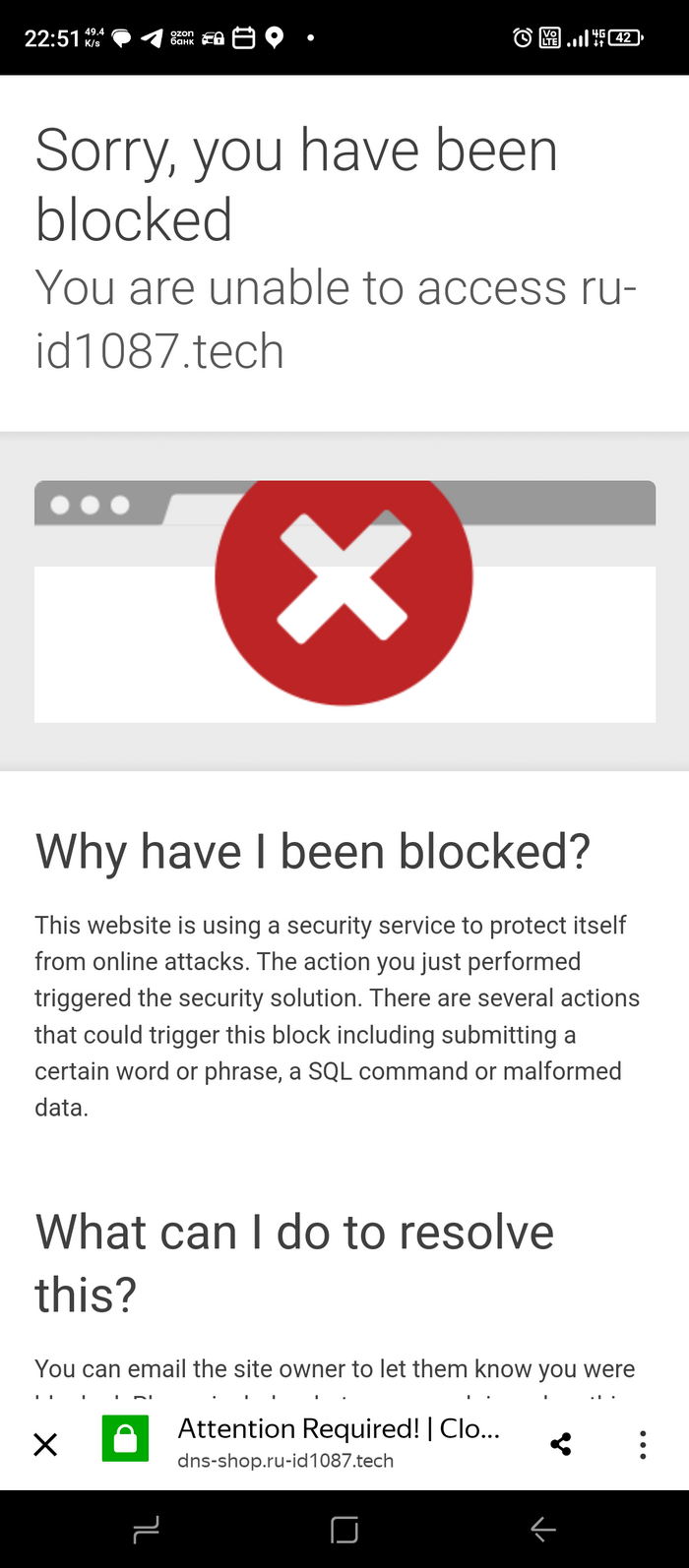Tap the chat bubble notification icon

[122, 38]
